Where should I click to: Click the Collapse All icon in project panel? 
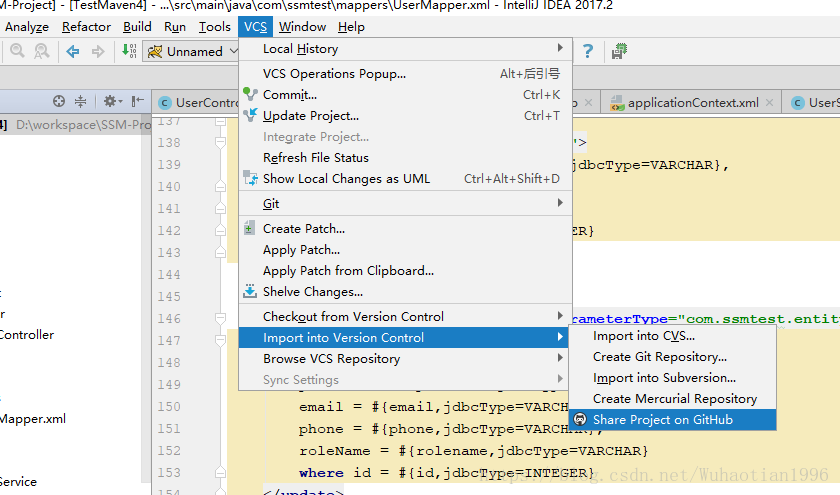point(80,101)
